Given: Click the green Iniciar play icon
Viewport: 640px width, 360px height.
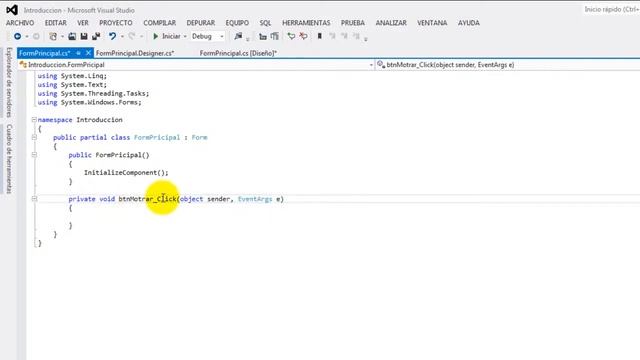Looking at the screenshot, I should click(156, 36).
